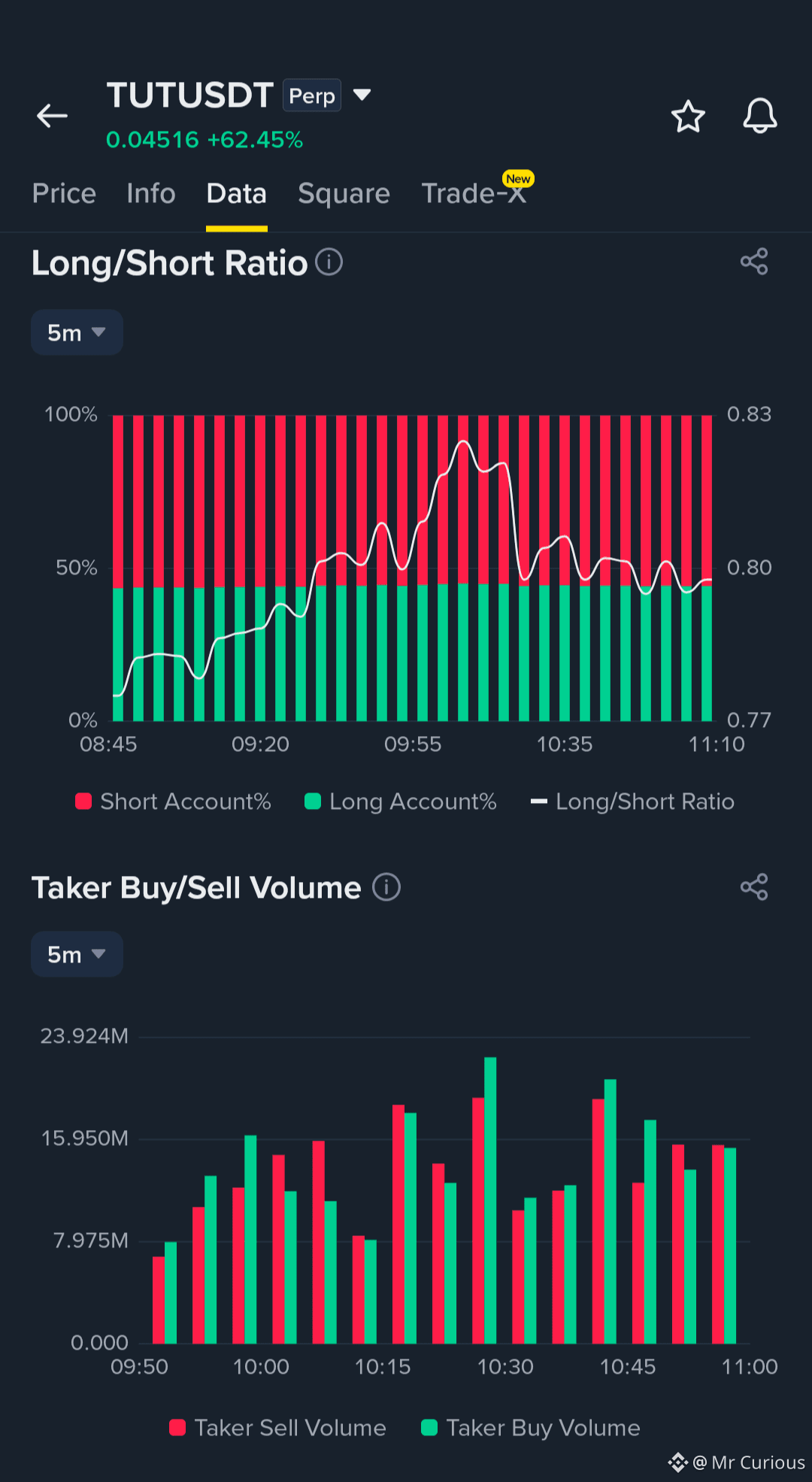Open 5m interval dropdown for Taker Volume
Screen dimensions: 812x1482
[77, 954]
